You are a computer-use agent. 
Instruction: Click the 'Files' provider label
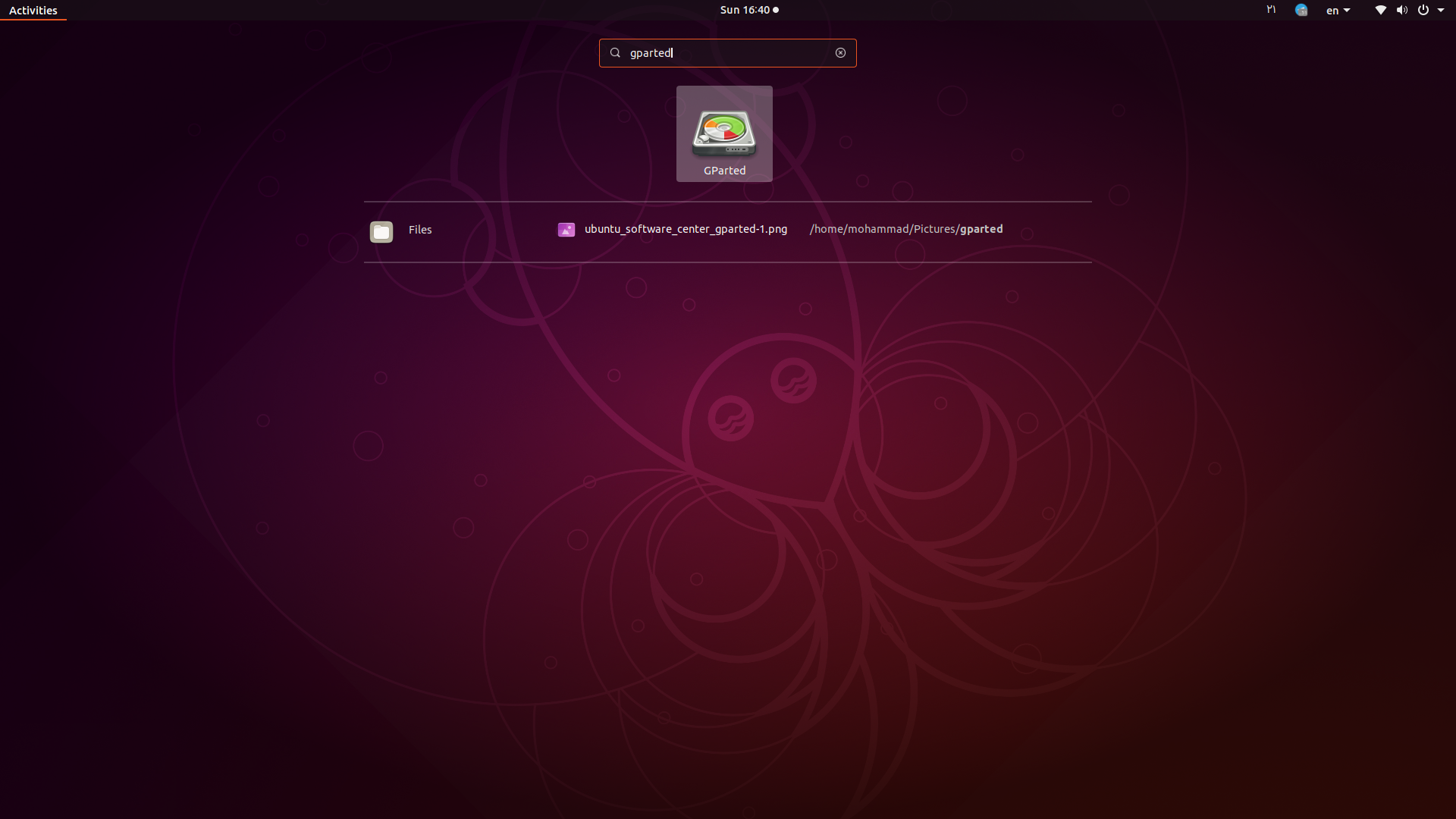[x=420, y=230]
